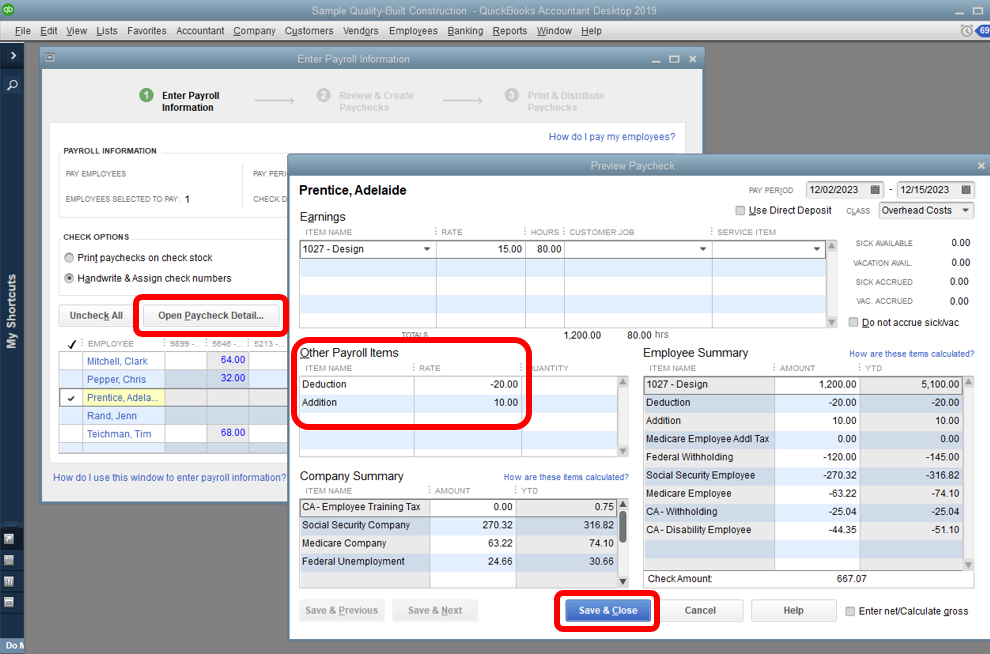The image size is (990, 654).
Task: Check Do not accrue sick/vac
Action: pyautogui.click(x=853, y=323)
